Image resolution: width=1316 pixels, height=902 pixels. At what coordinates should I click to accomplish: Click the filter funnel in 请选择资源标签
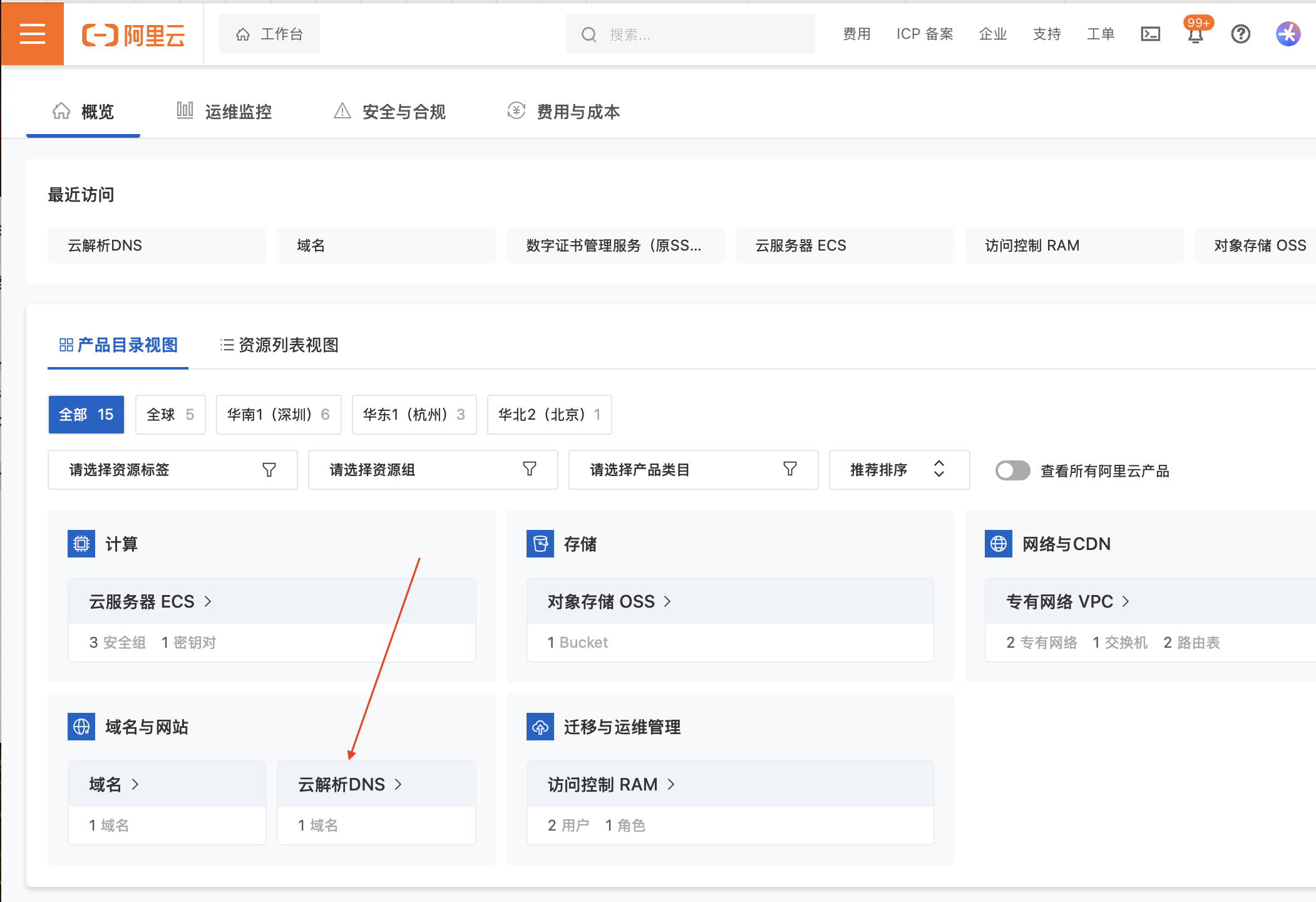(x=269, y=470)
